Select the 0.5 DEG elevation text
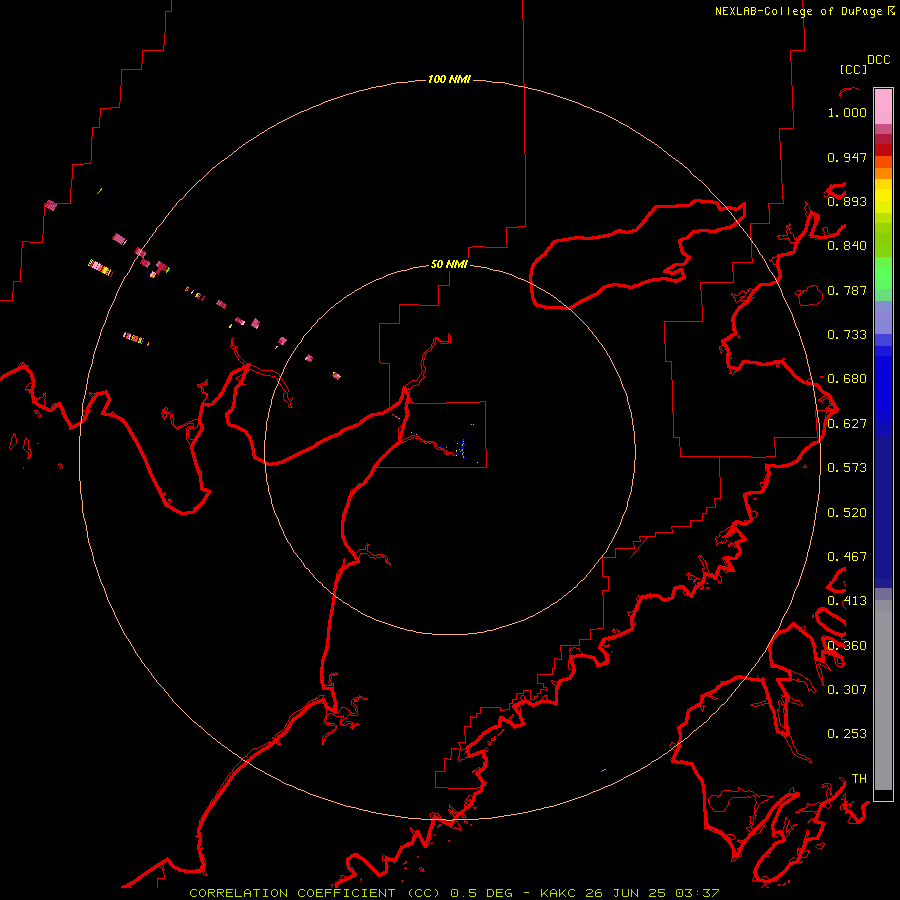Viewport: 900px width, 900px height. [481, 893]
